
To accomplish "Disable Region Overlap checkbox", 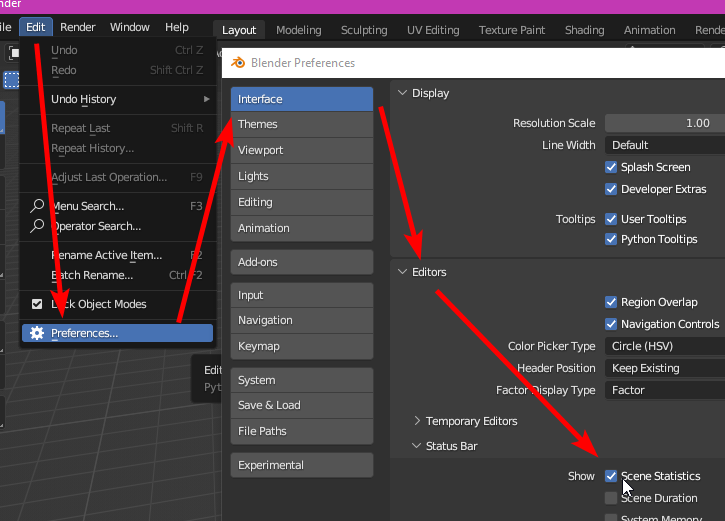I will pyautogui.click(x=611, y=302).
